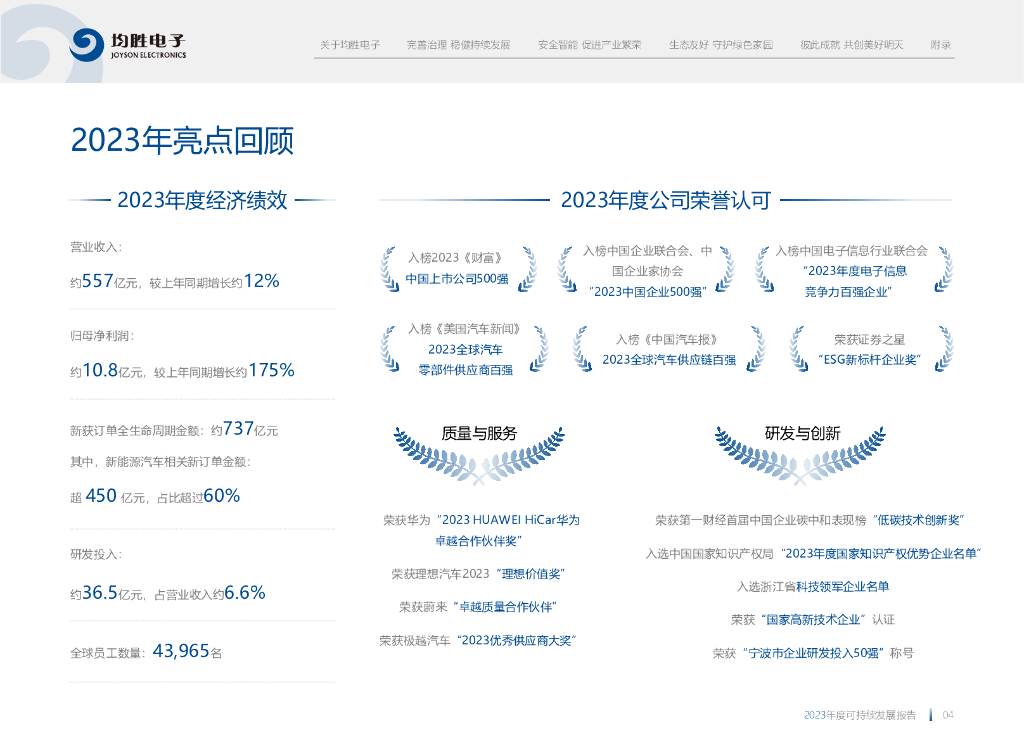Click 入榜2023《财富》 text
The image size is (1024, 754).
point(456,258)
